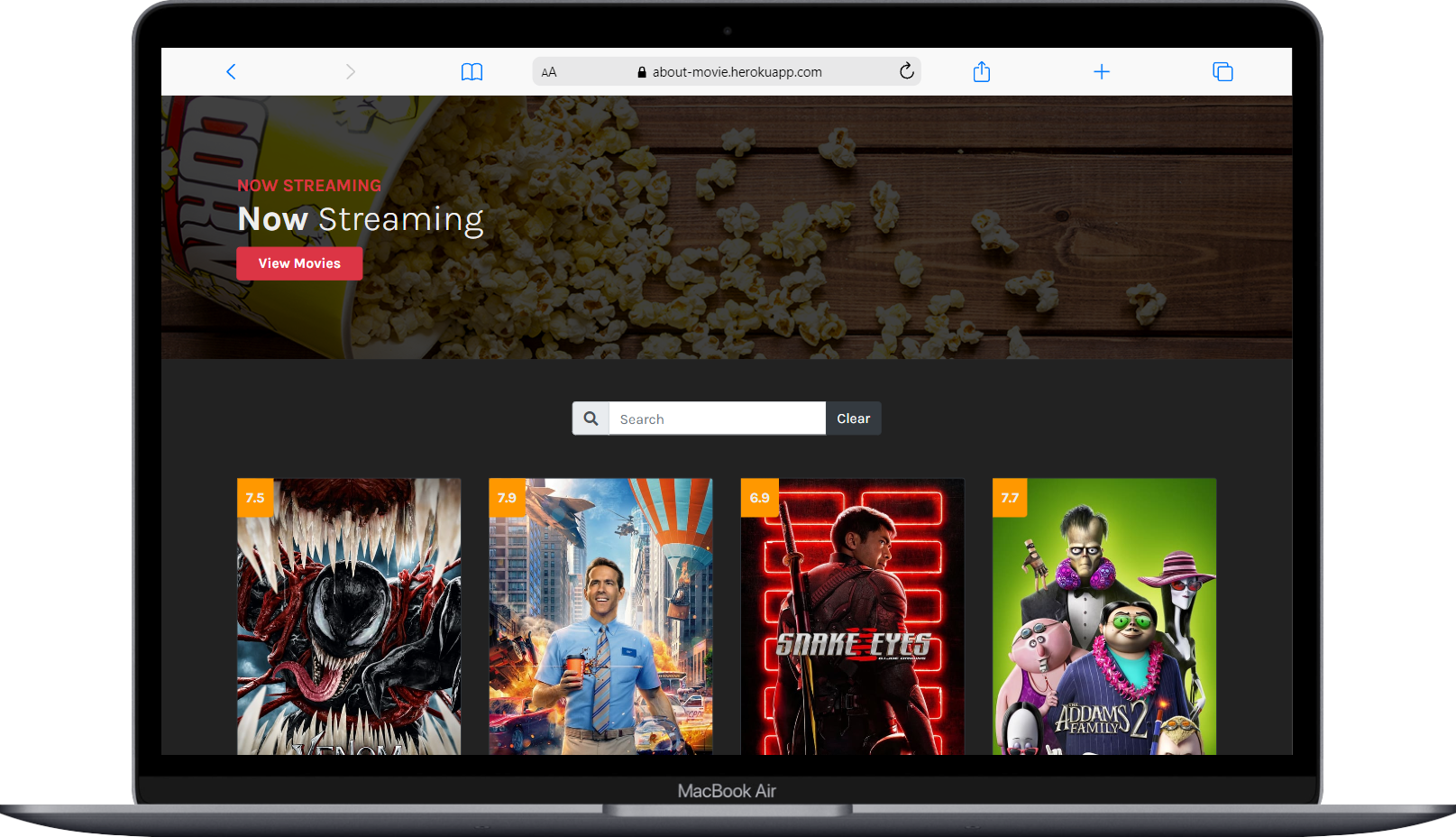
Task: Click the forward navigation arrow
Action: 351,71
